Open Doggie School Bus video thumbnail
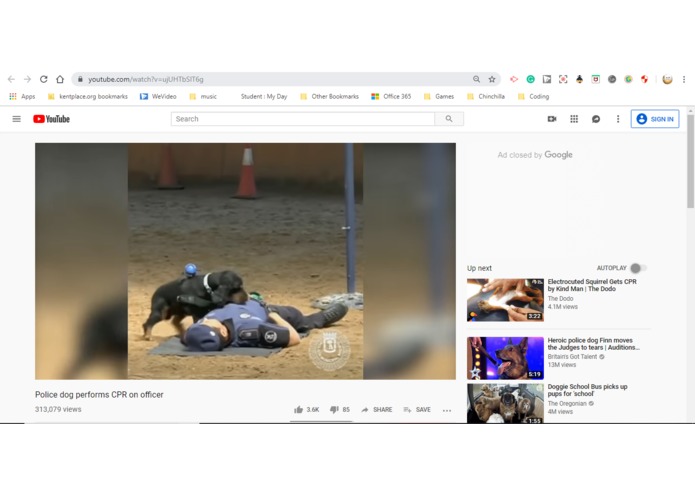Image resolution: width=695 pixels, height=494 pixels. click(x=505, y=404)
